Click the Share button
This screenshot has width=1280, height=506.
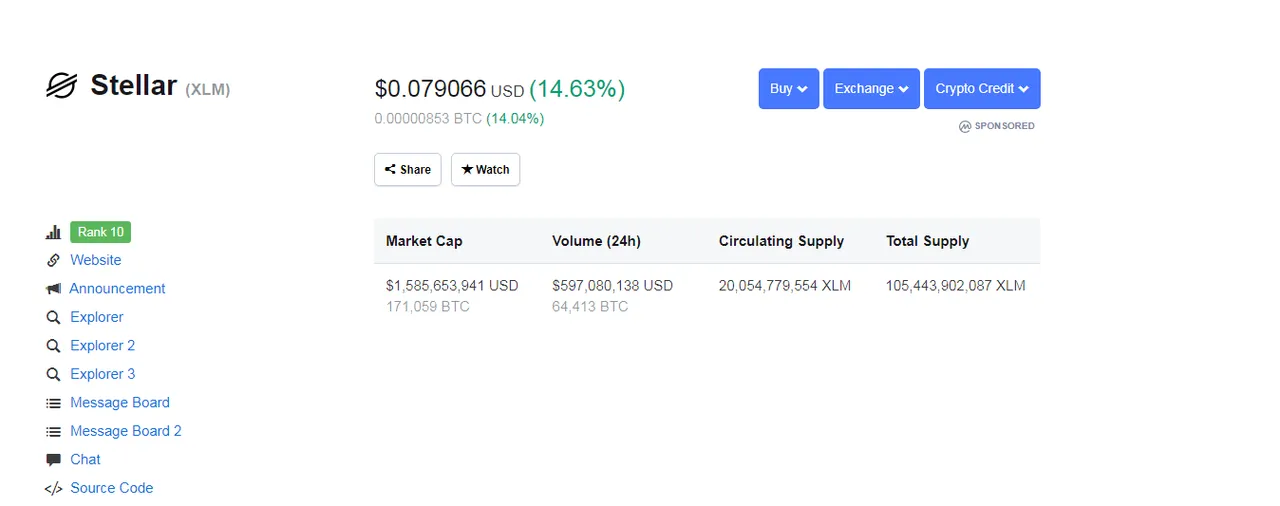408,169
